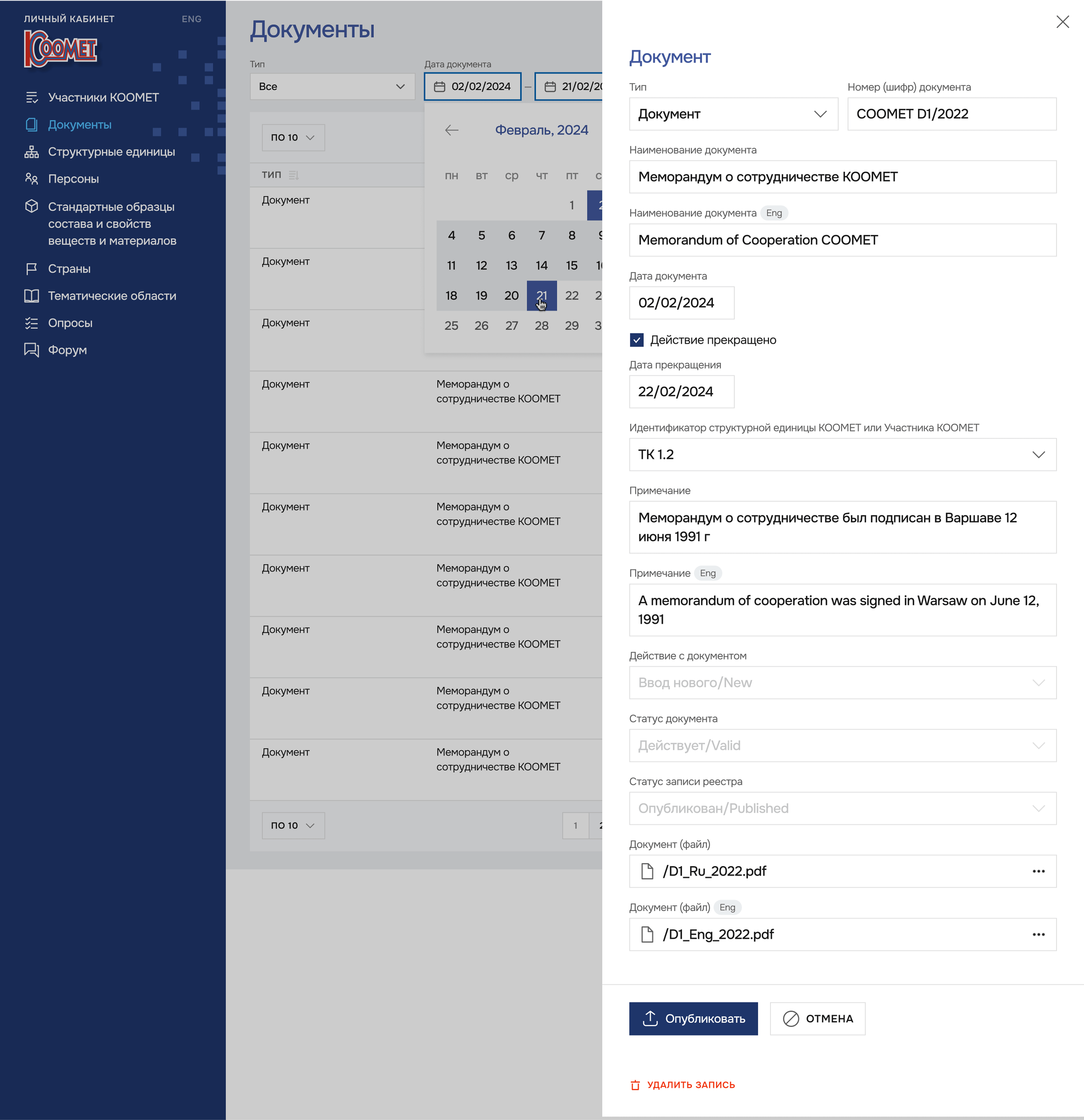Click the Документы sidebar icon

[x=31, y=124]
